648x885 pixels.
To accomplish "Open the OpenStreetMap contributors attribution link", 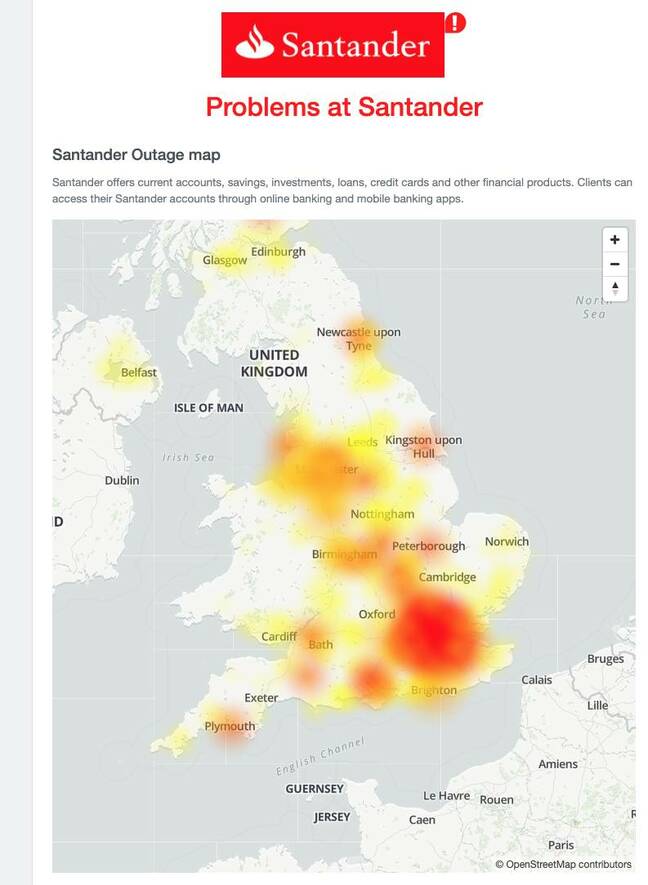I will pos(563,864).
